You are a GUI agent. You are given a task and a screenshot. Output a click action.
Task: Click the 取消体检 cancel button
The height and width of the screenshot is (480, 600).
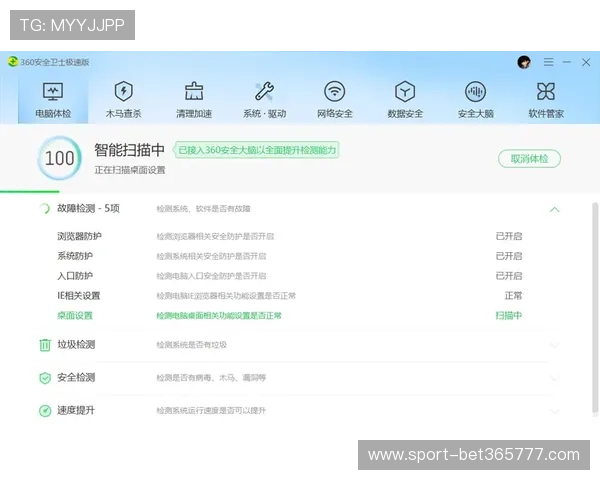[529, 158]
